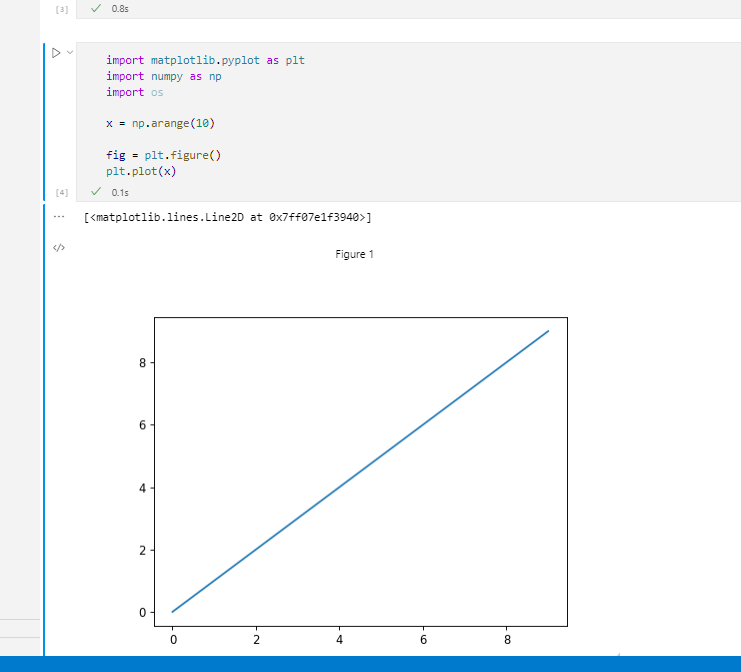Click the change presentation code icon
The height and width of the screenshot is (672, 741).
[x=59, y=248]
